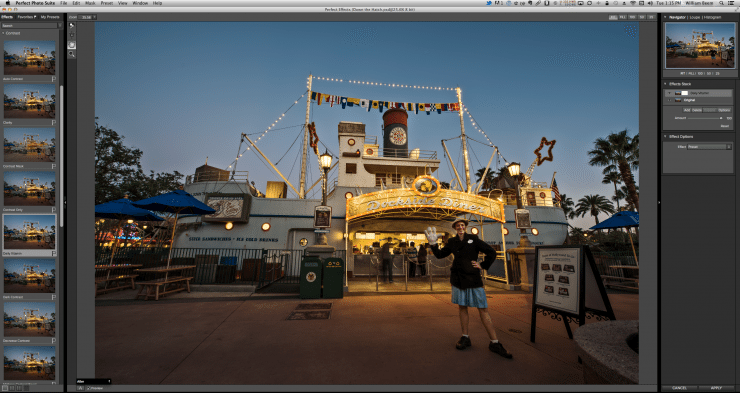The height and width of the screenshot is (393, 740).
Task: Open the Help menu
Action: point(158,3)
